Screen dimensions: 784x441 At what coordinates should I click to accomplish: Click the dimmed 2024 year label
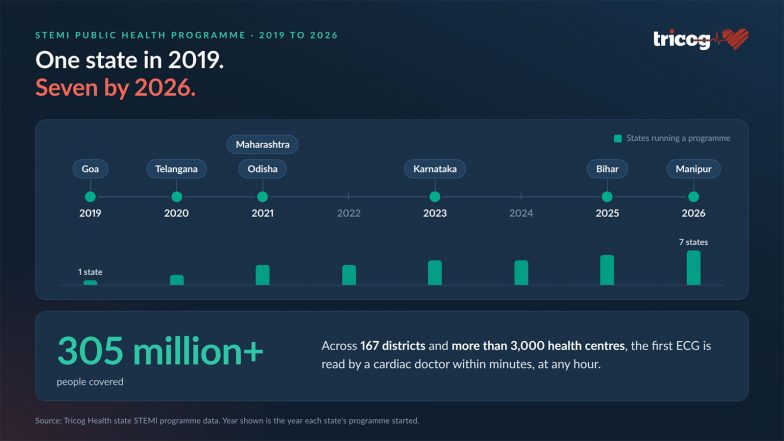tap(521, 214)
